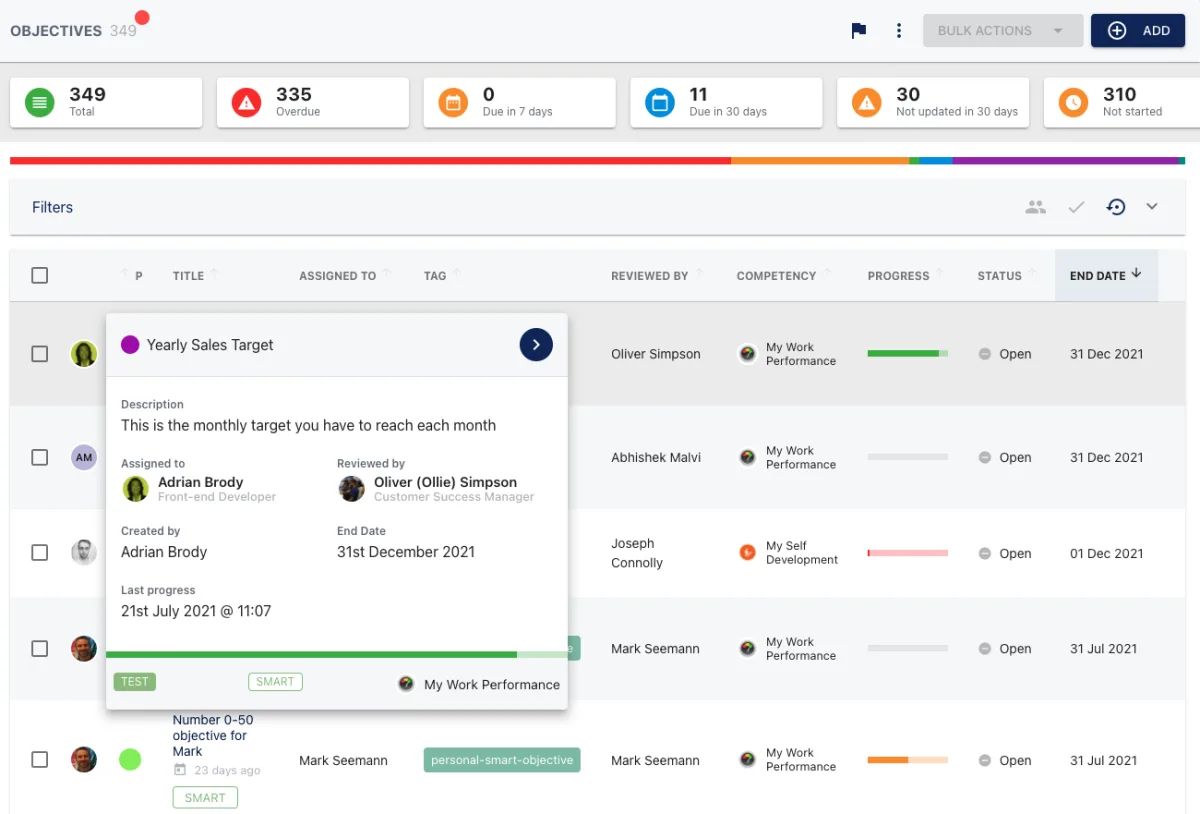Select the 310 Not started card
Image resolution: width=1200 pixels, height=814 pixels.
(1122, 102)
